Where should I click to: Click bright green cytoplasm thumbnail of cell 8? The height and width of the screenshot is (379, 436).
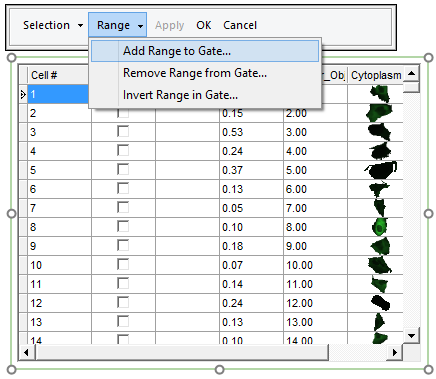pyautogui.click(x=380, y=227)
